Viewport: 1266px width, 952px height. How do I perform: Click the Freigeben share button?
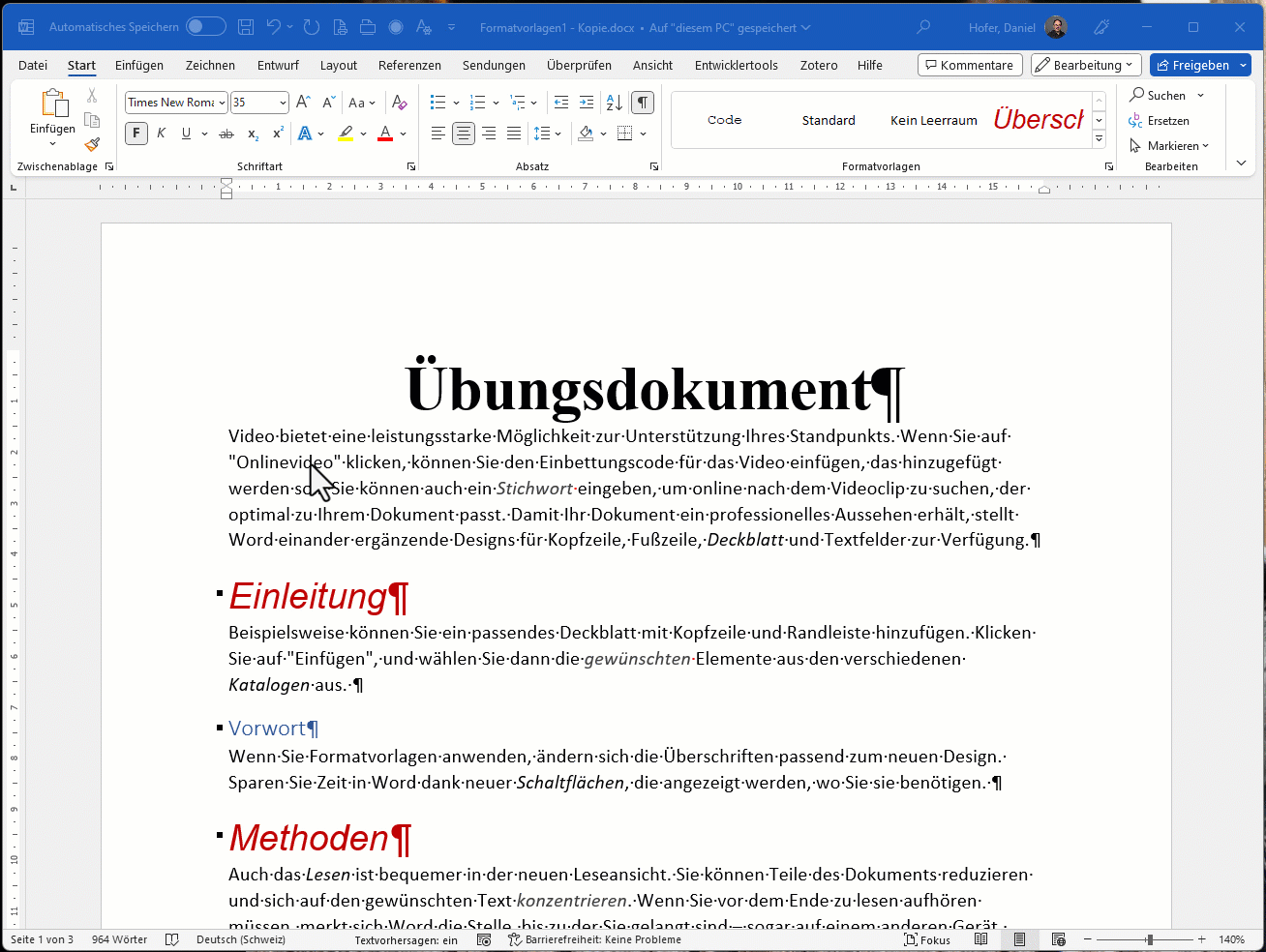click(1192, 65)
